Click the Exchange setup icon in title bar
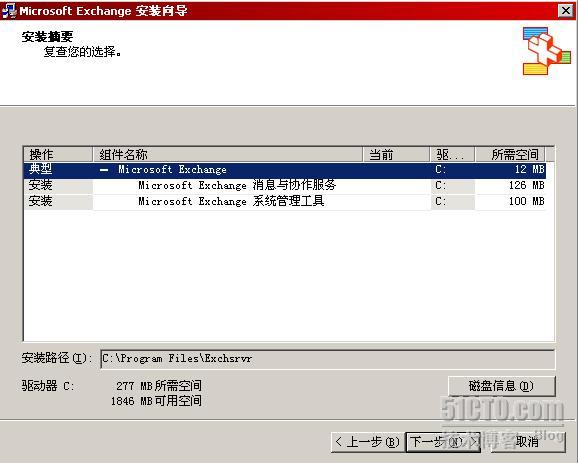 click(9, 10)
